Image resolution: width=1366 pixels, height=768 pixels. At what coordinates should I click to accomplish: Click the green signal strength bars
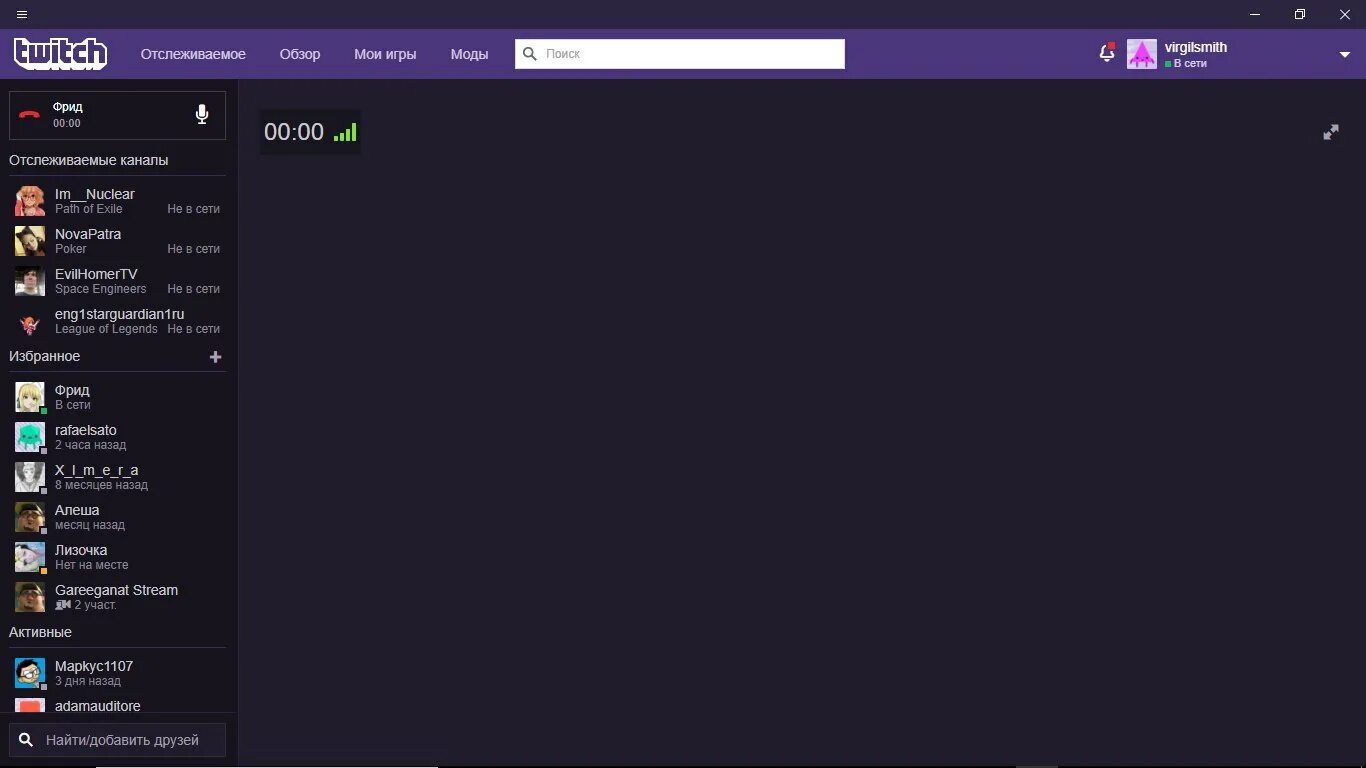(345, 132)
